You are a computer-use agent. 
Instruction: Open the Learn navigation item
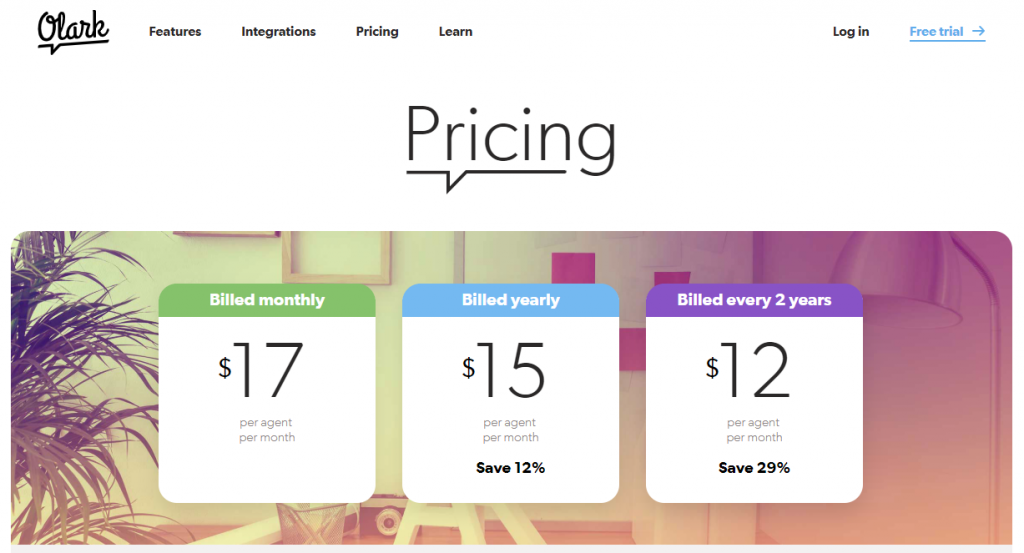coord(455,32)
